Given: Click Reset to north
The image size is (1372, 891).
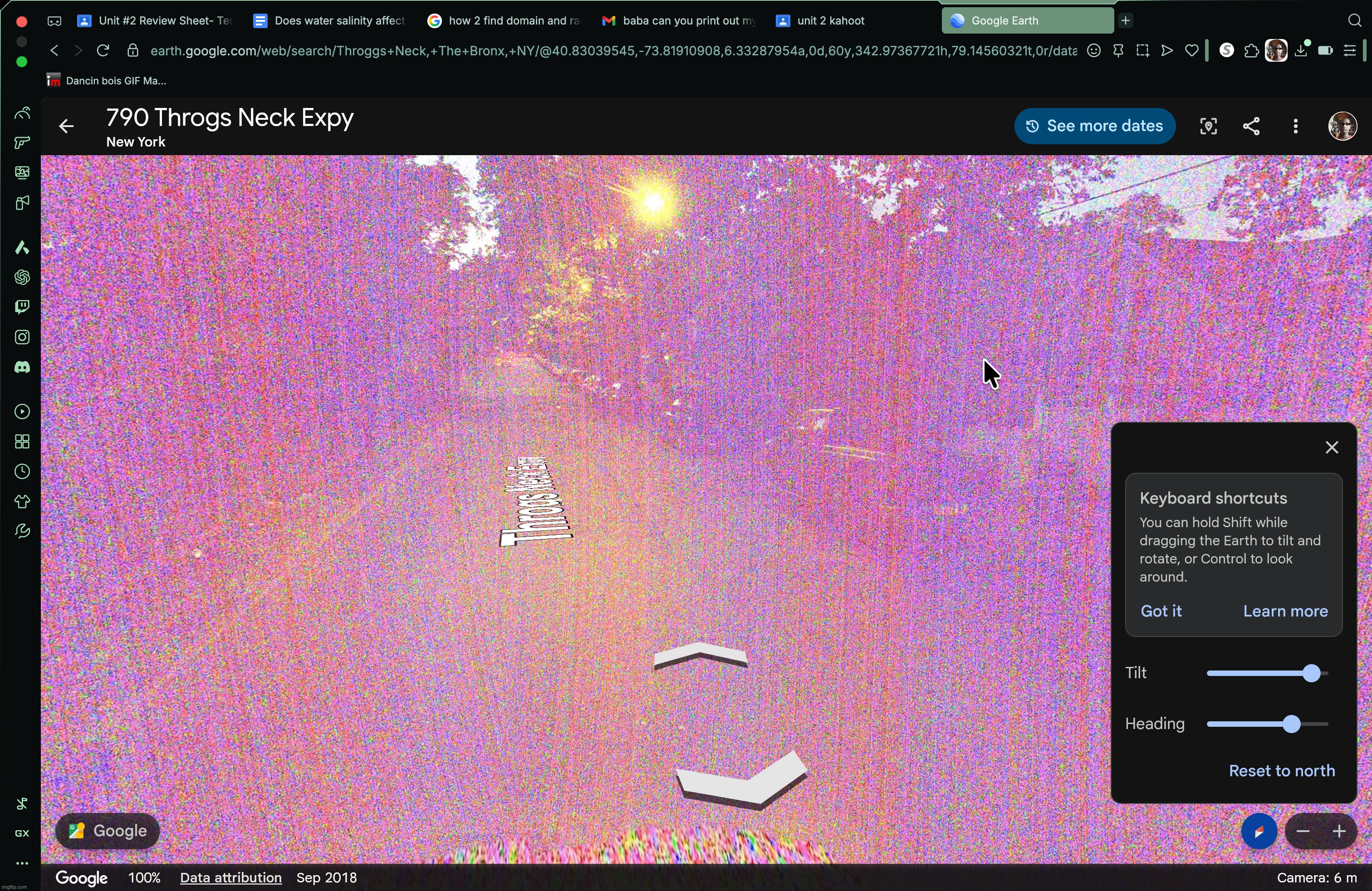Looking at the screenshot, I should (1282, 770).
